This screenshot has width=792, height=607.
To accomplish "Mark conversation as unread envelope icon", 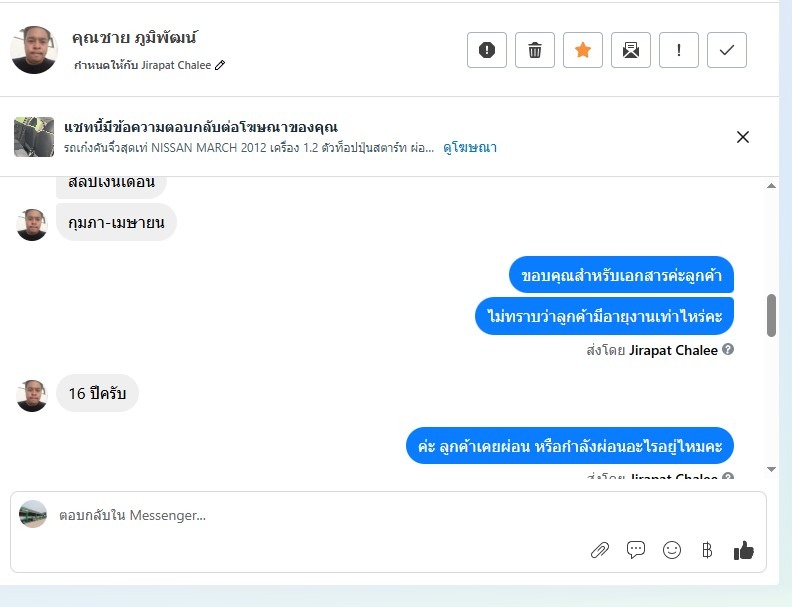I will click(x=630, y=50).
